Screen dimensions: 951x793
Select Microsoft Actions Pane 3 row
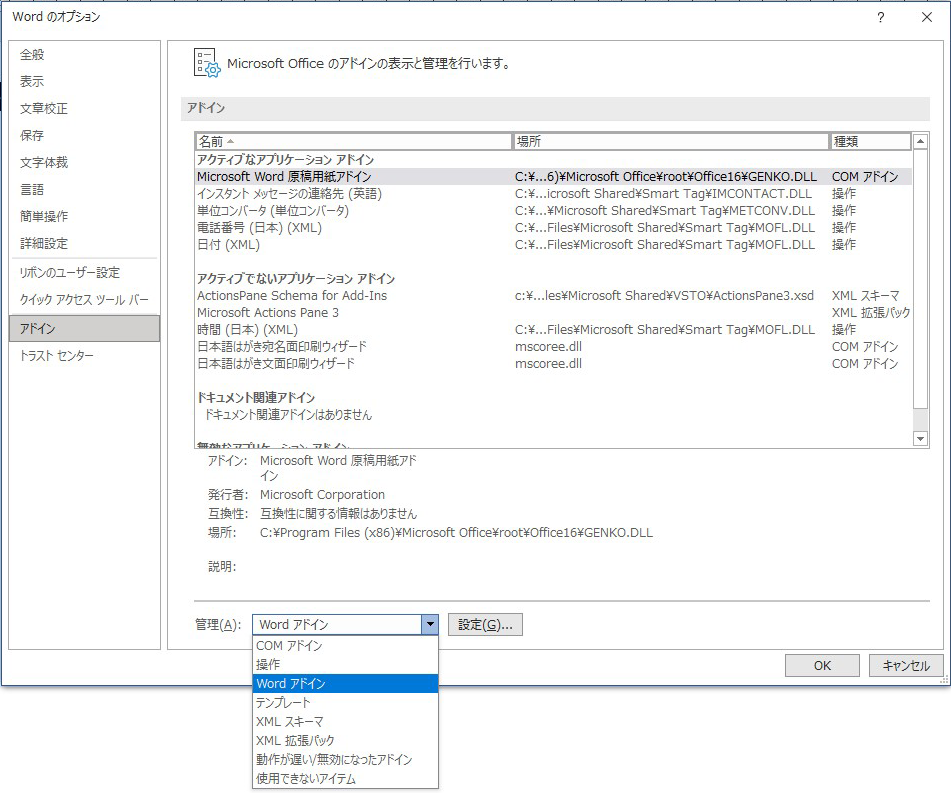pyautogui.click(x=553, y=312)
